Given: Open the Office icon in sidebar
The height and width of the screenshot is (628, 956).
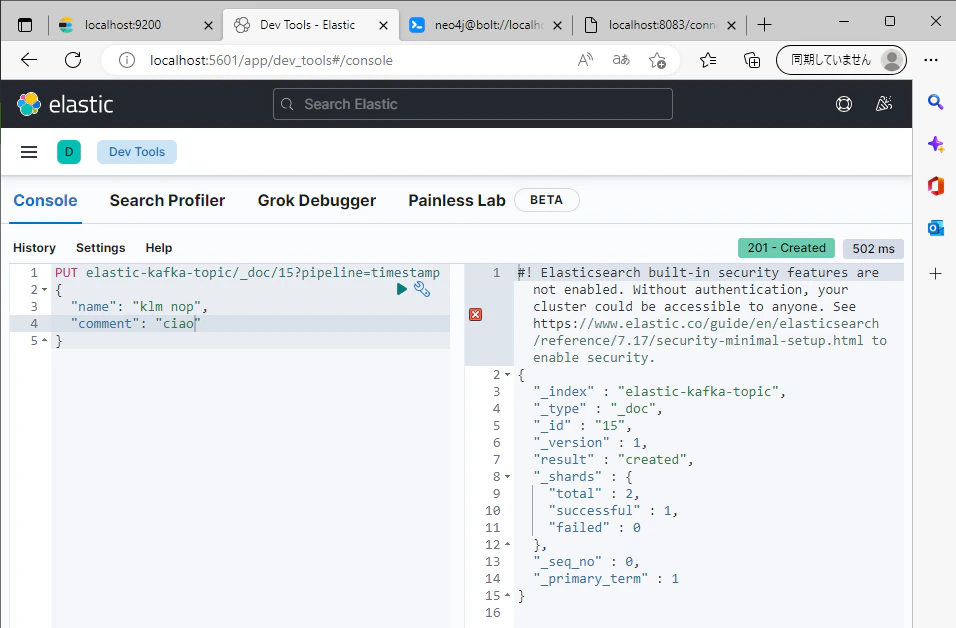Looking at the screenshot, I should coord(936,186).
